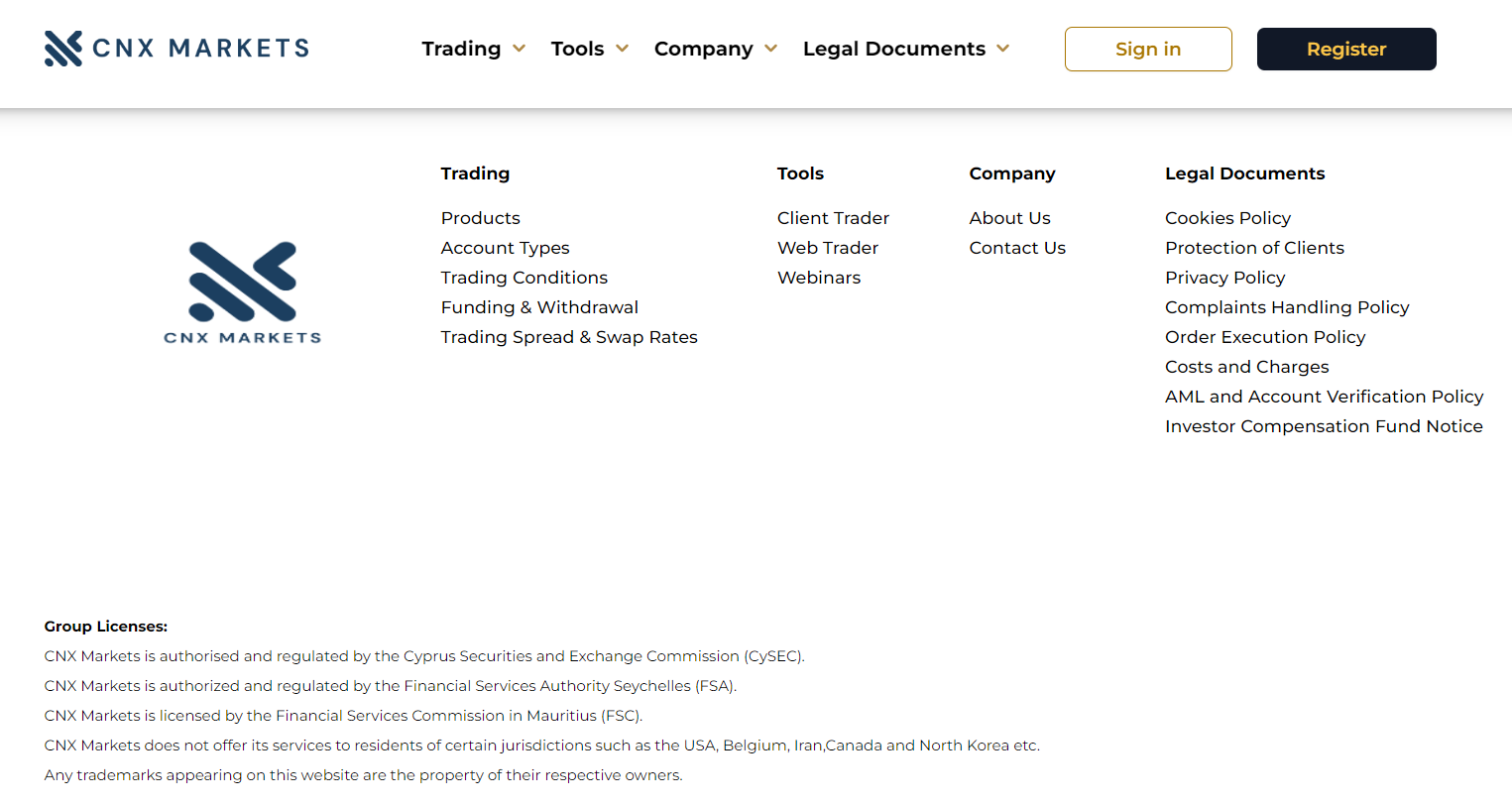Screen dimensions: 1512x805
Task: Open AML and Account Verification Policy
Action: 1324,397
